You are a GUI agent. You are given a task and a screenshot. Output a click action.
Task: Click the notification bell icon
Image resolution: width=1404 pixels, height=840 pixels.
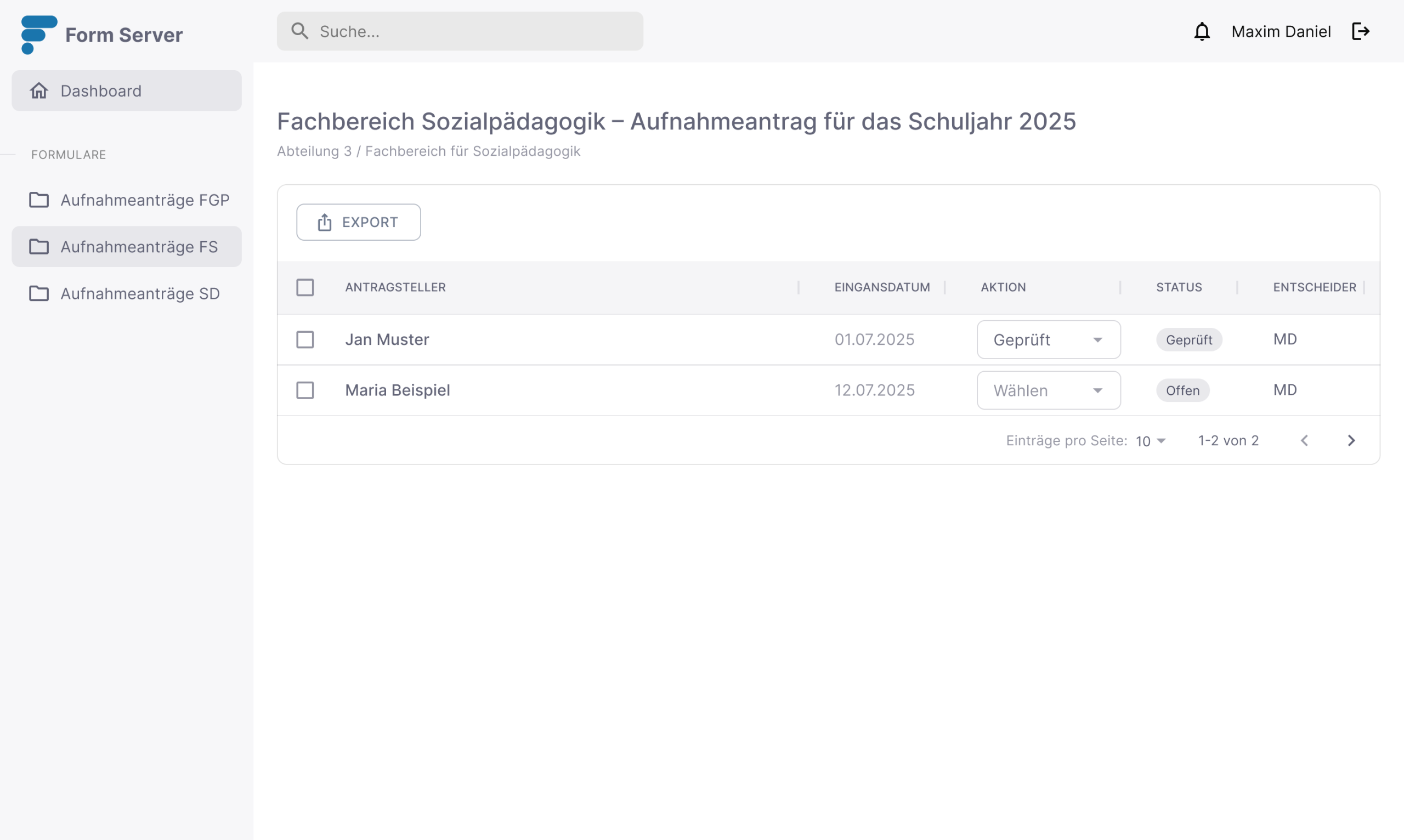(x=1201, y=32)
